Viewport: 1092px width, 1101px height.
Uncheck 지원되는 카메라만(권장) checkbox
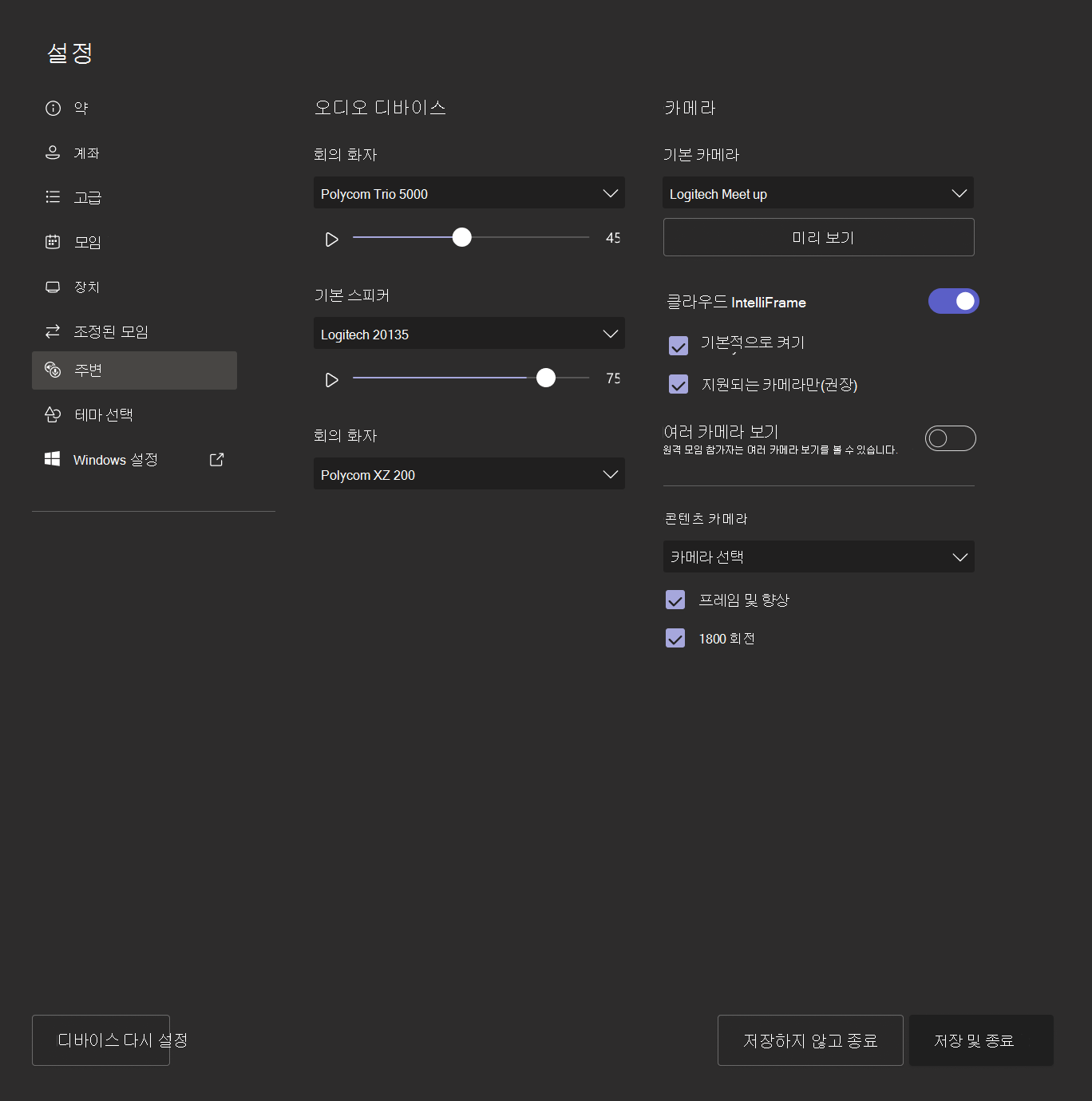point(679,384)
